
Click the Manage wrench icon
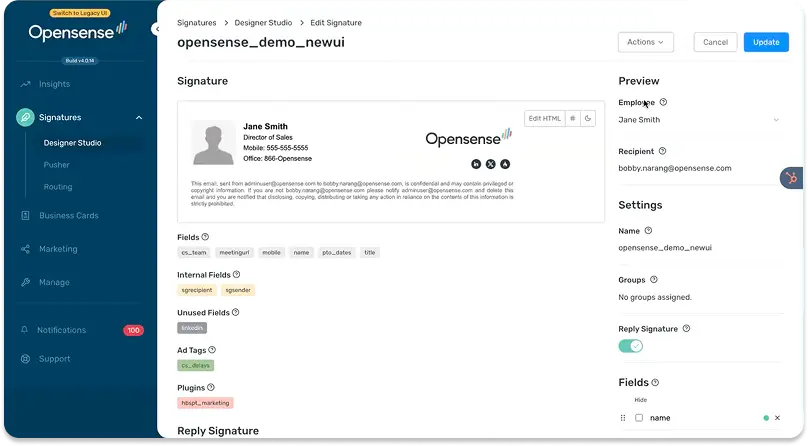pyautogui.click(x=25, y=282)
